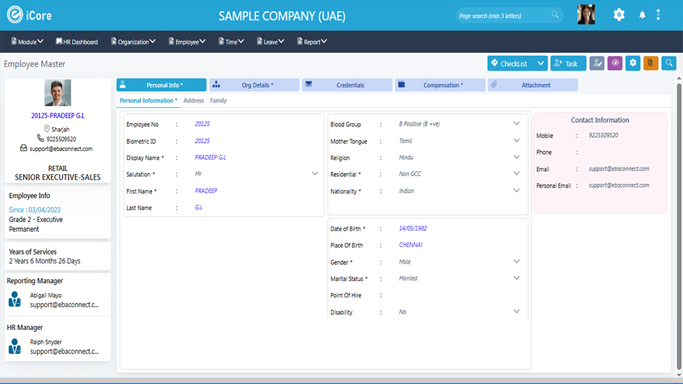The height and width of the screenshot is (384, 683).
Task: Open the Leave menu
Action: point(270,42)
